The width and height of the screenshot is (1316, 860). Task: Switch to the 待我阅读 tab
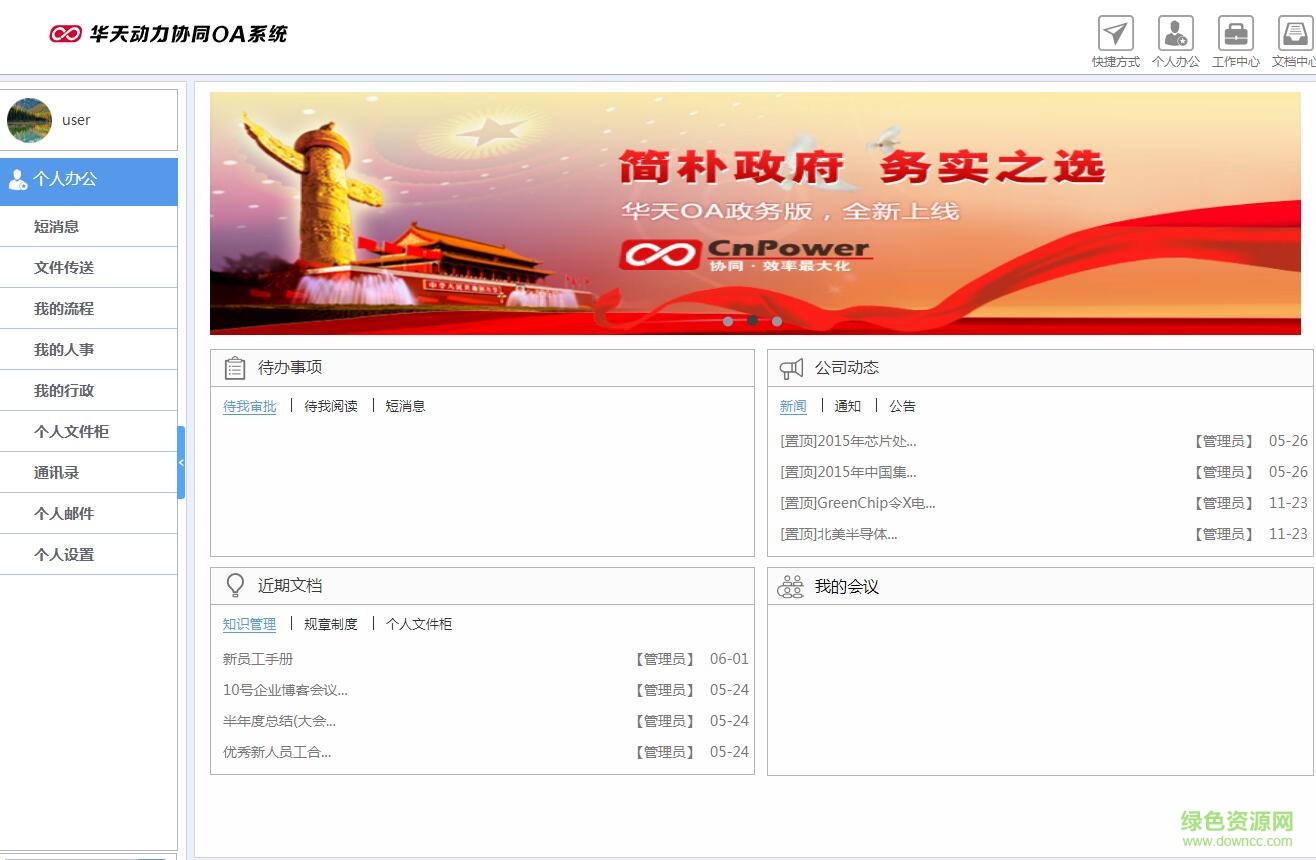tap(331, 406)
